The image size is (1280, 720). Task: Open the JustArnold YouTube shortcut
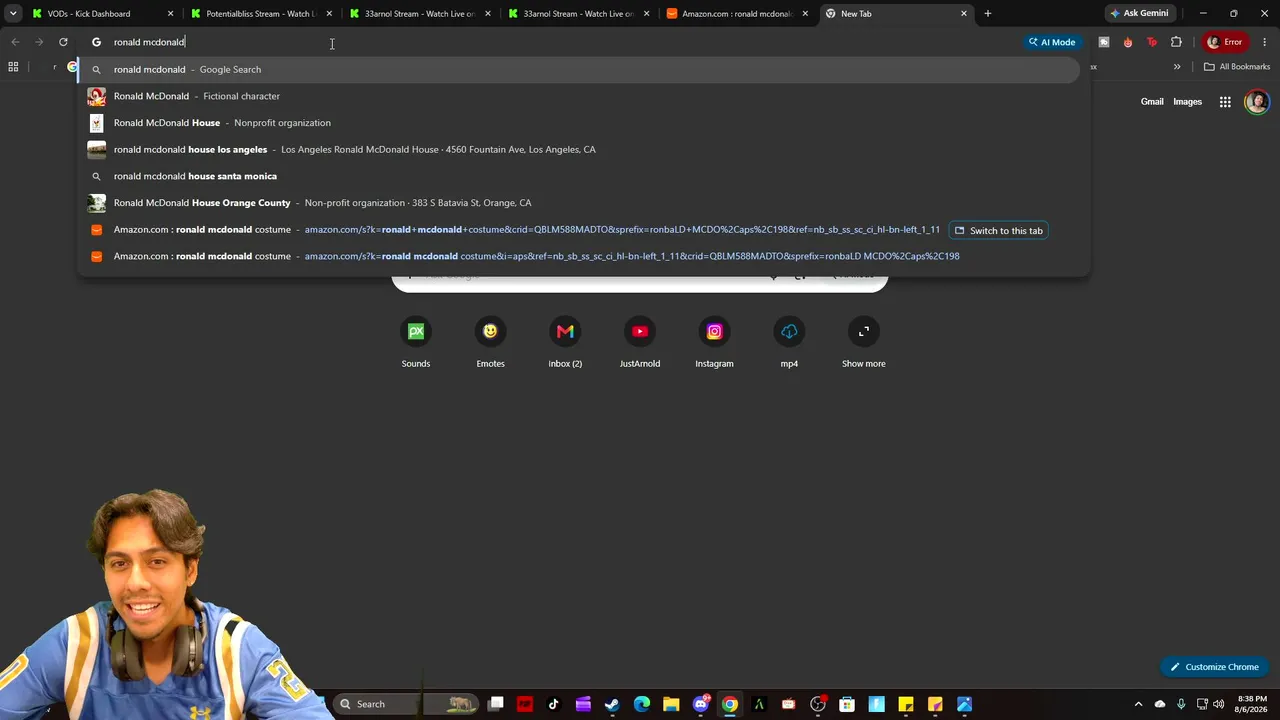point(640,342)
